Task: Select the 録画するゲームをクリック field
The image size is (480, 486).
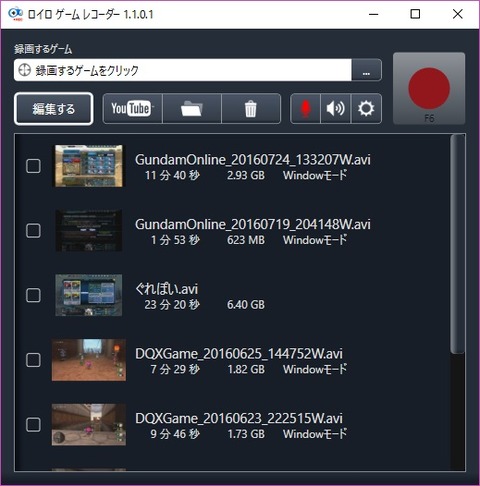Action: (x=183, y=70)
